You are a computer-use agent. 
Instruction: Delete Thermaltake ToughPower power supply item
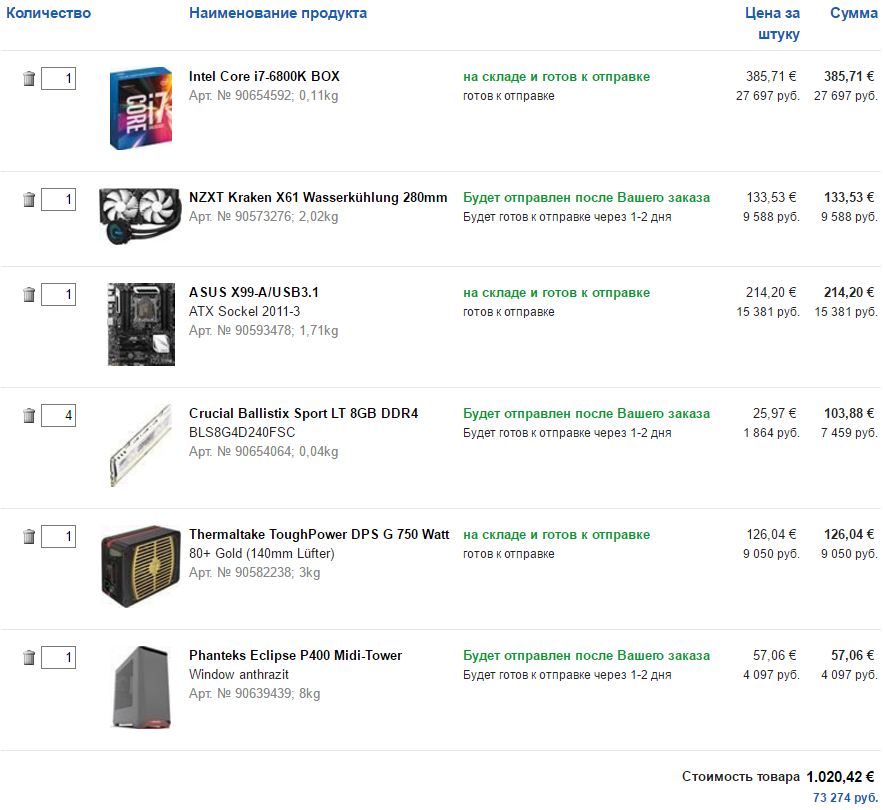point(29,537)
